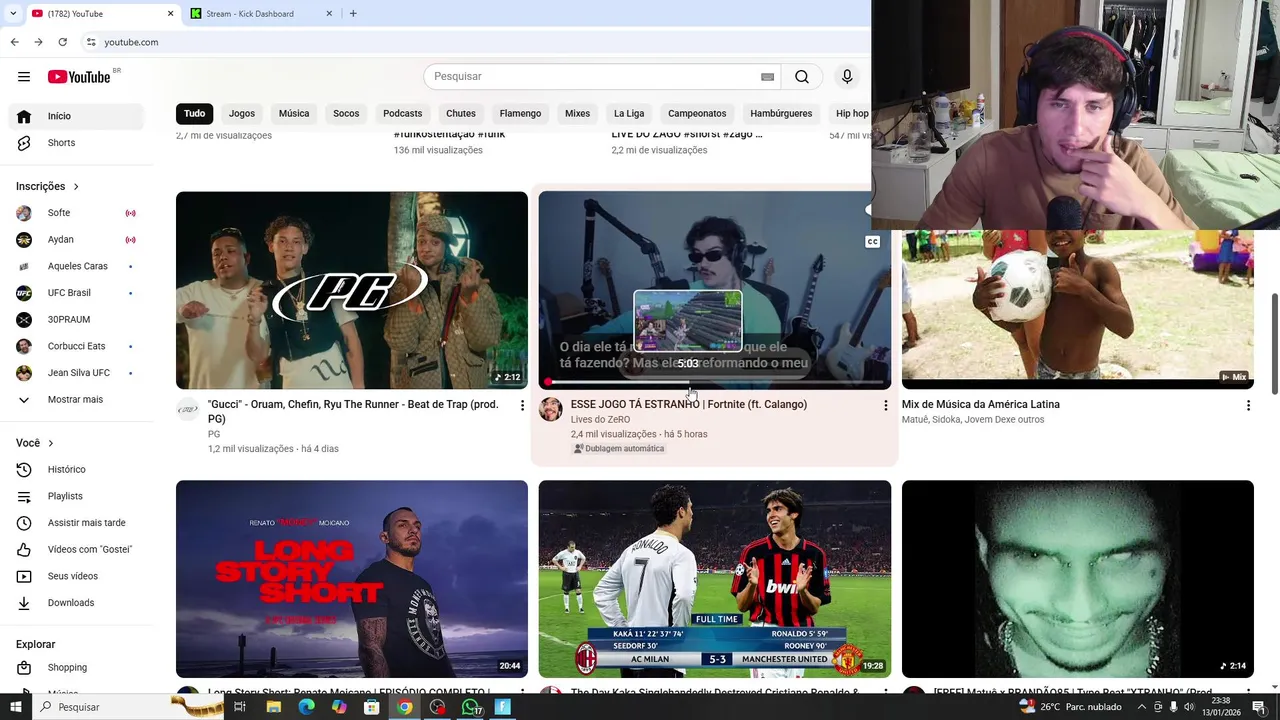Expand the Inscrições section arrow
Viewport: 1280px width, 720px height.
(75, 187)
